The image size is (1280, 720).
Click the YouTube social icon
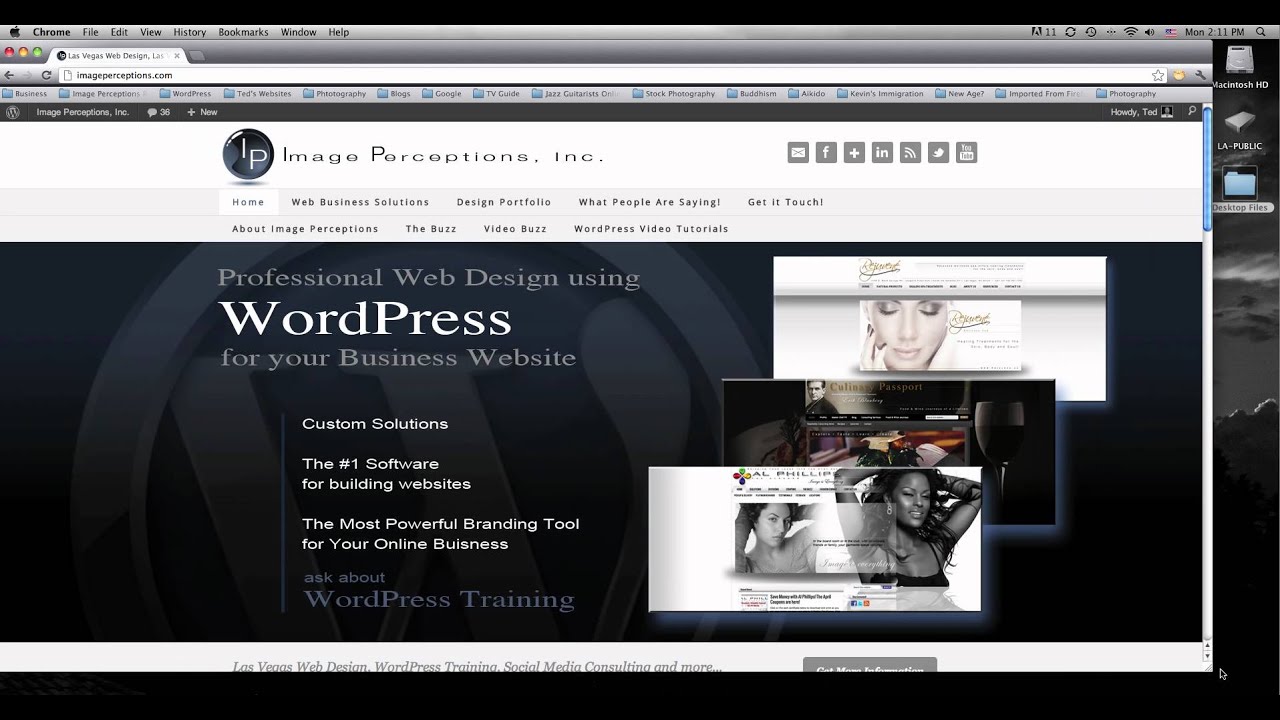pyautogui.click(x=966, y=152)
